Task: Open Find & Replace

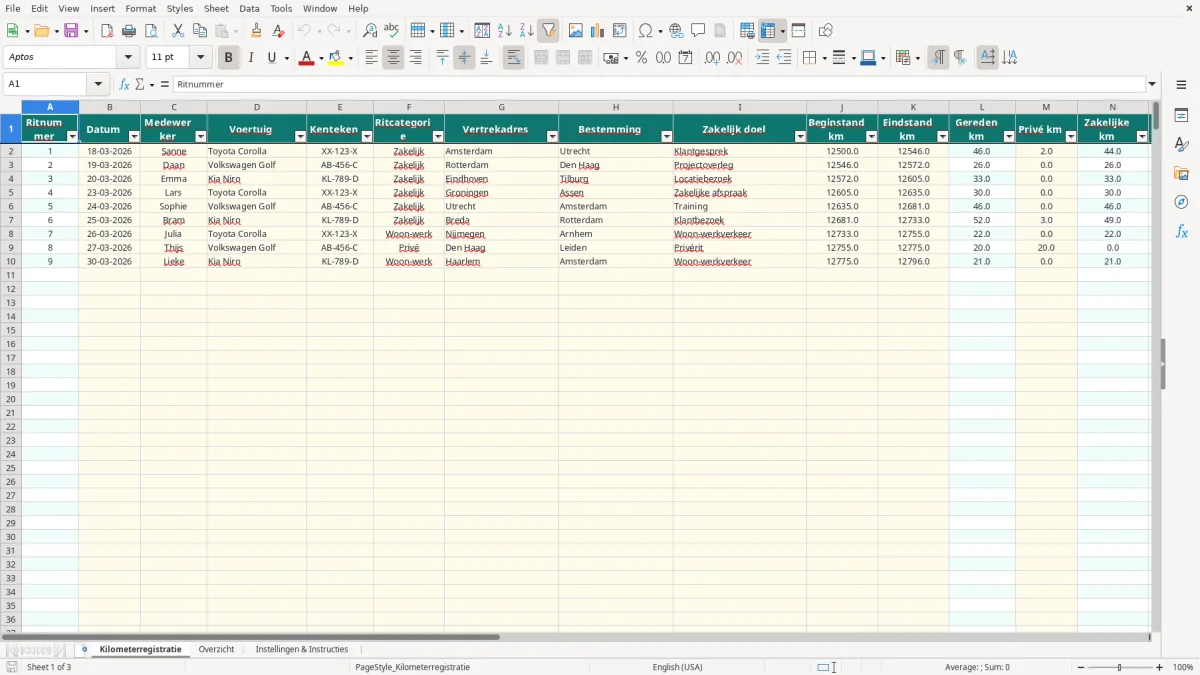Action: tap(370, 31)
